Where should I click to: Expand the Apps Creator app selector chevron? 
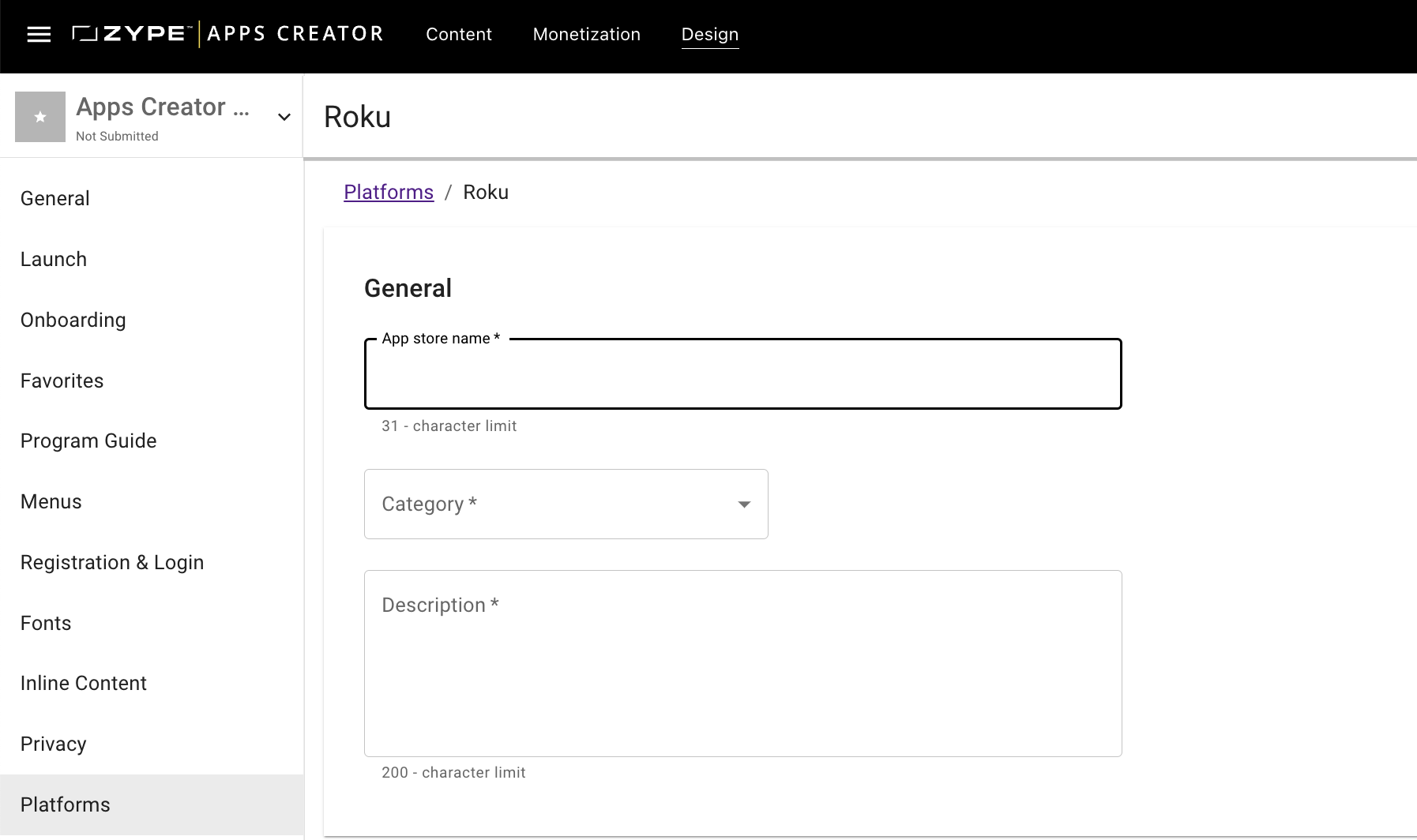point(284,117)
